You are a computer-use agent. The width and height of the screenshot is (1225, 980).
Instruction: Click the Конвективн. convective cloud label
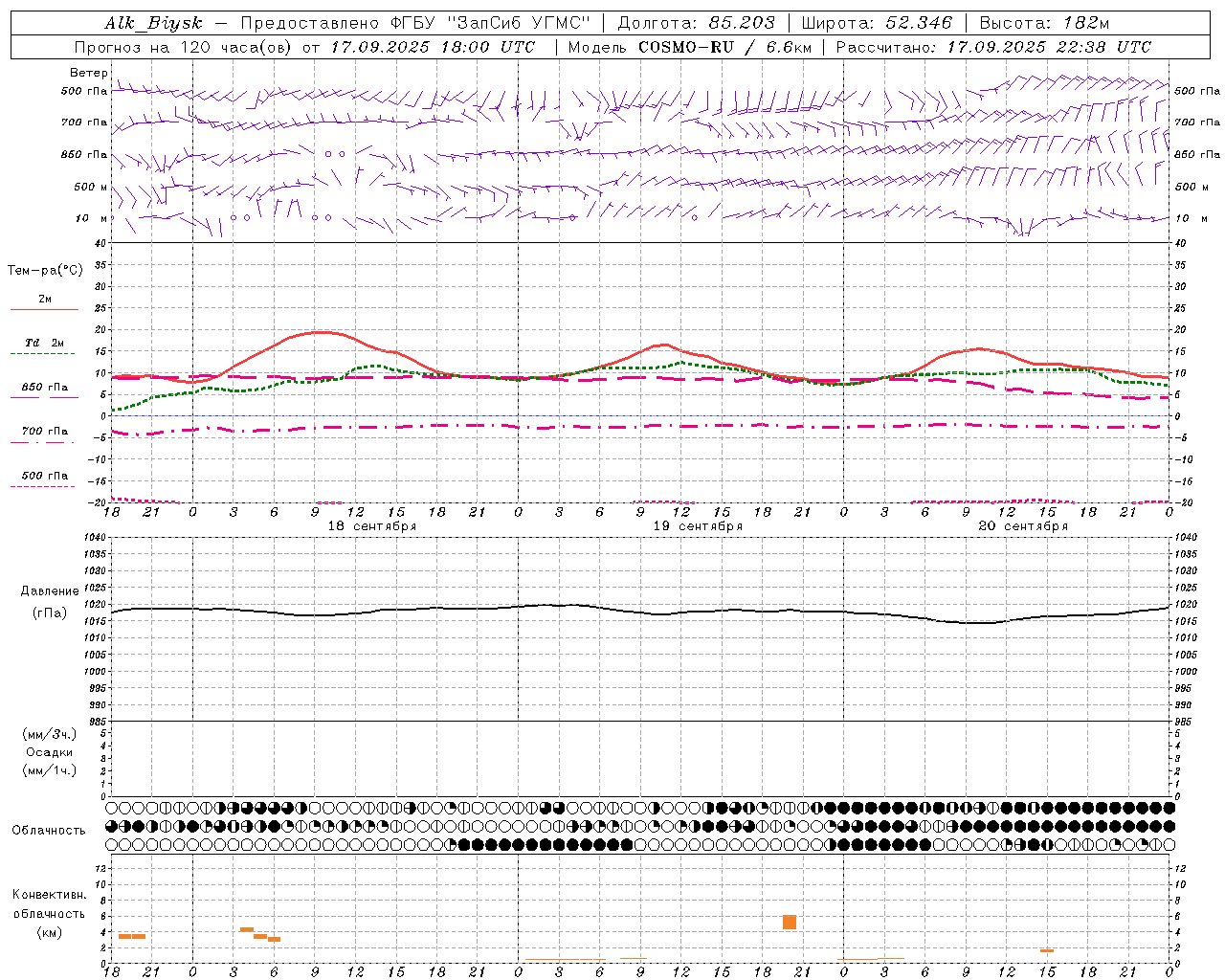click(50, 895)
